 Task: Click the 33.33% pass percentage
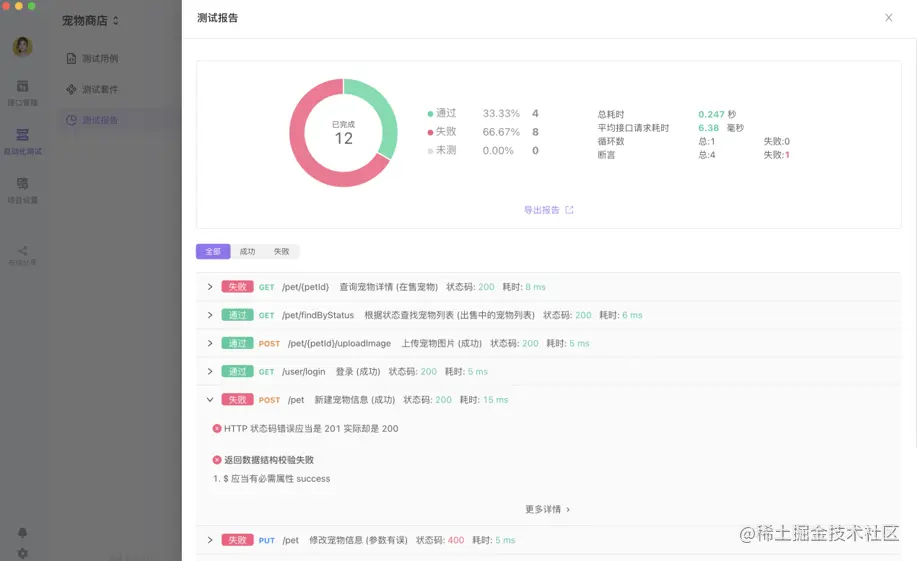[x=501, y=113]
